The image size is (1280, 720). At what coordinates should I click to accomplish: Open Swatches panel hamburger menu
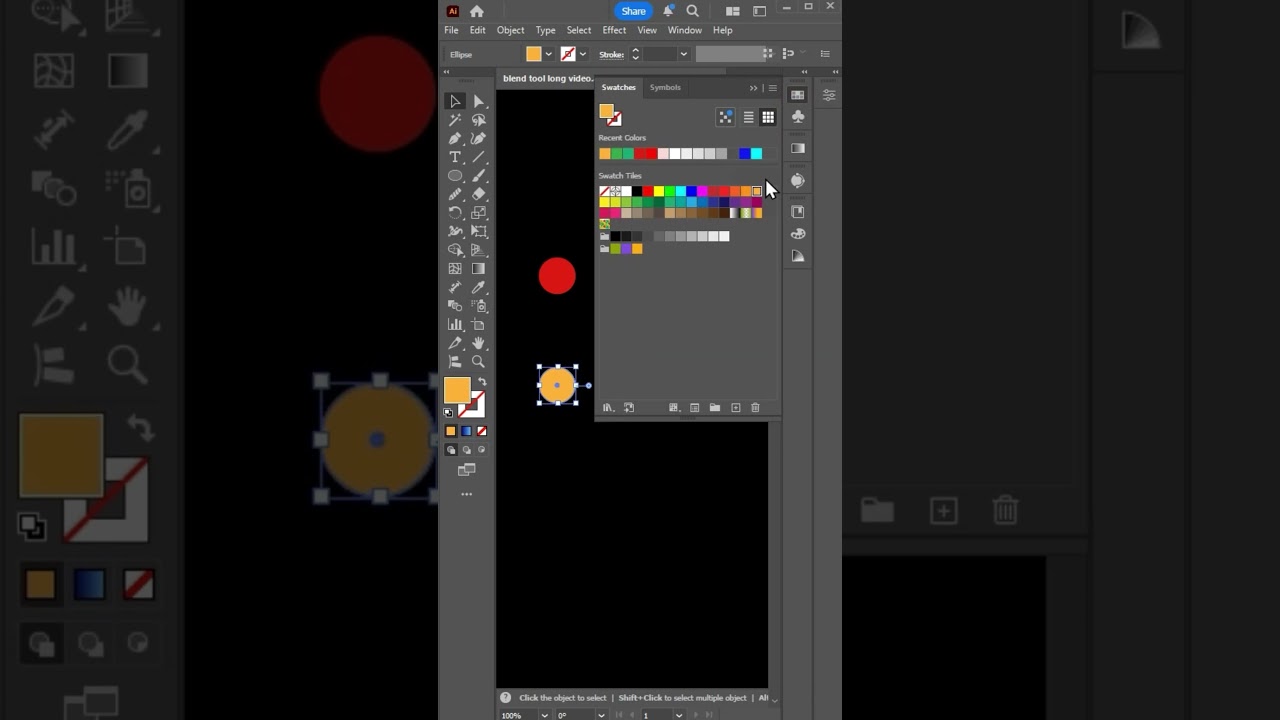coord(772,88)
